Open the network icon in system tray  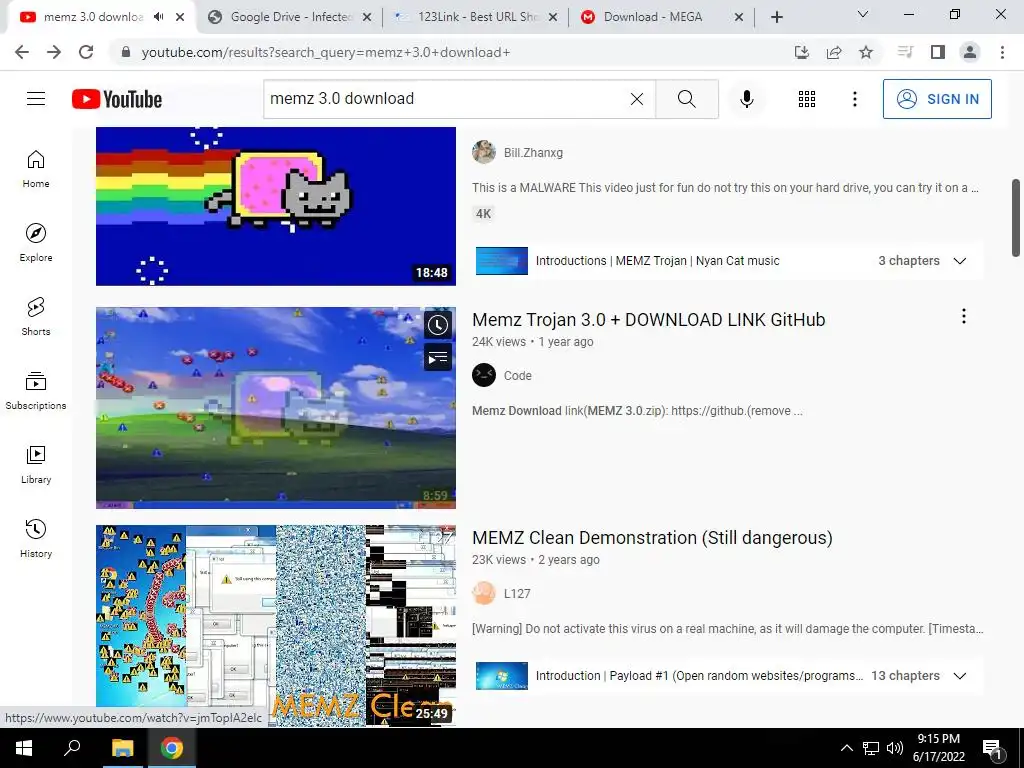871,748
